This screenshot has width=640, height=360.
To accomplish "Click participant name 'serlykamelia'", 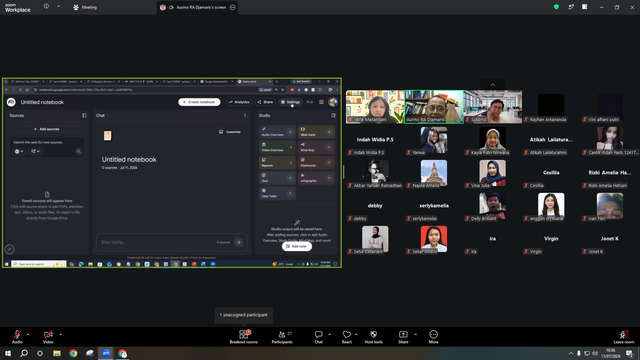I will [434, 206].
